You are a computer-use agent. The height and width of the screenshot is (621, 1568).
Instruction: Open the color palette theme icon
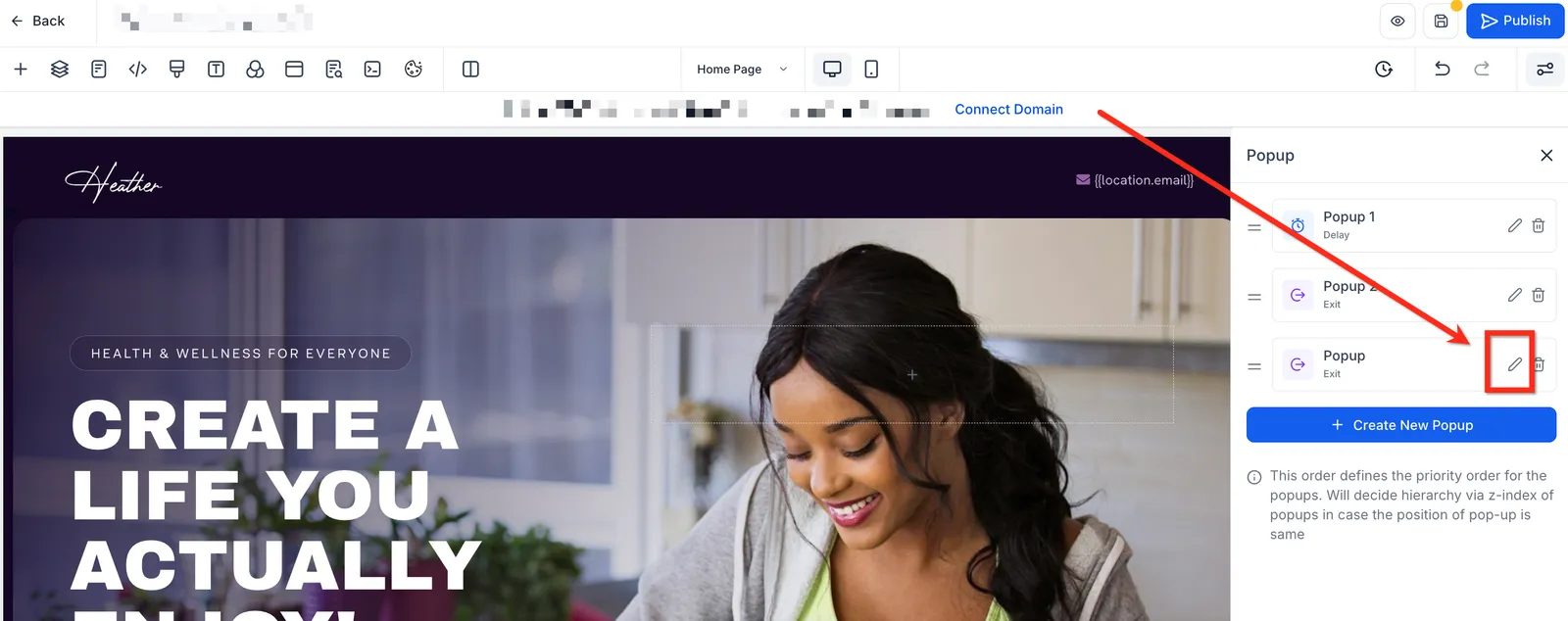[x=414, y=69]
